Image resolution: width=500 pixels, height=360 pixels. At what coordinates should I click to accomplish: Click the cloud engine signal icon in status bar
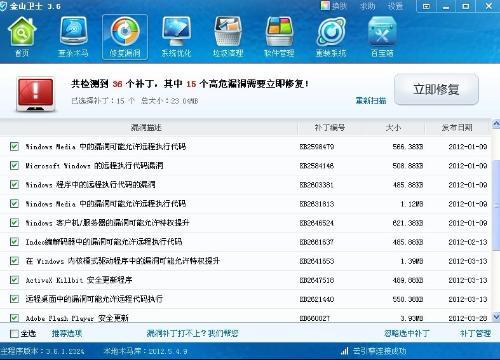point(344,351)
